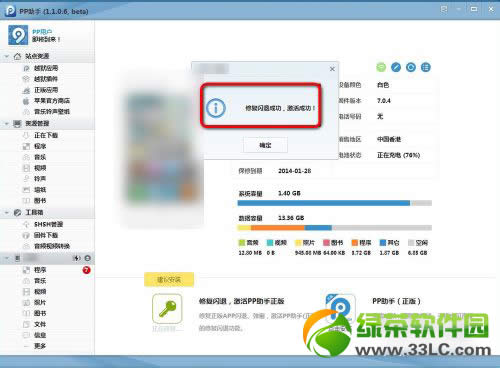This screenshot has height=368, width=500.
Task: Click the blue refresh icon
Action: click(x=411, y=67)
